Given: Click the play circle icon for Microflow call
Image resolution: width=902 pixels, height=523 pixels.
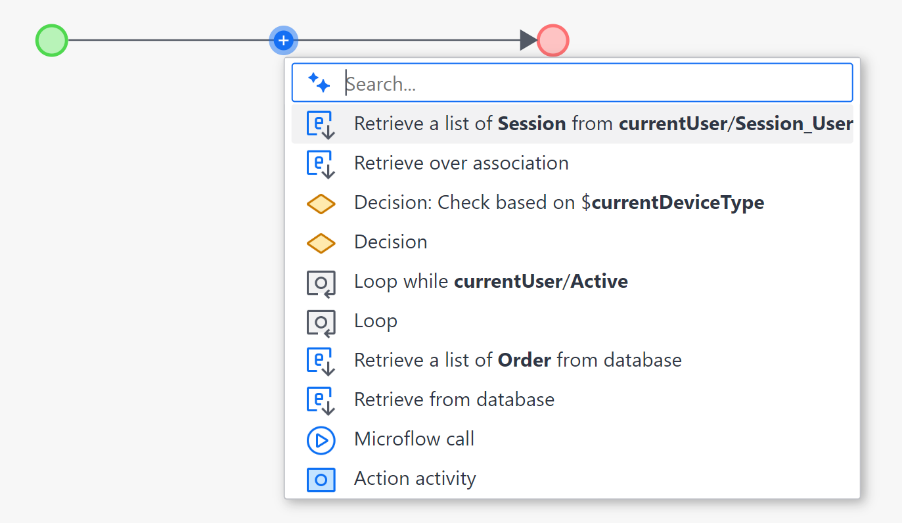Looking at the screenshot, I should (x=320, y=440).
